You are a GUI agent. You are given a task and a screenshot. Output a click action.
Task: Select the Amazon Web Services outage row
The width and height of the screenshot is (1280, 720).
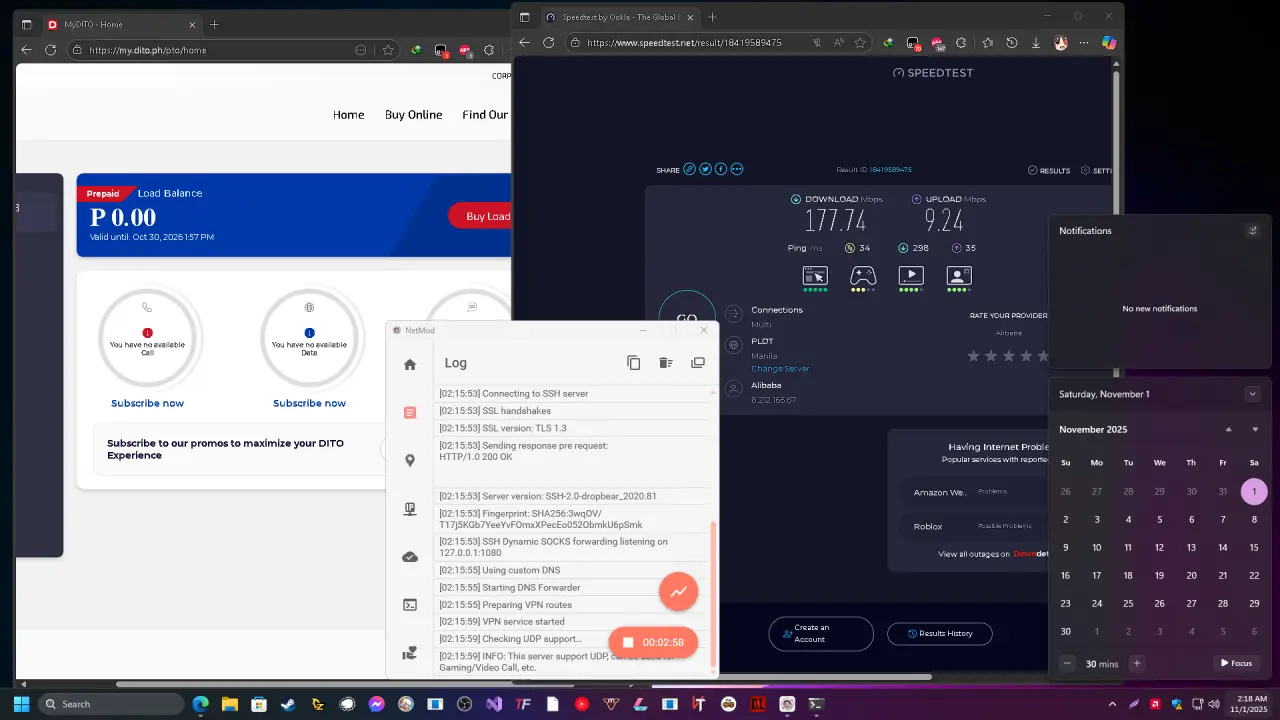pyautogui.click(x=974, y=492)
